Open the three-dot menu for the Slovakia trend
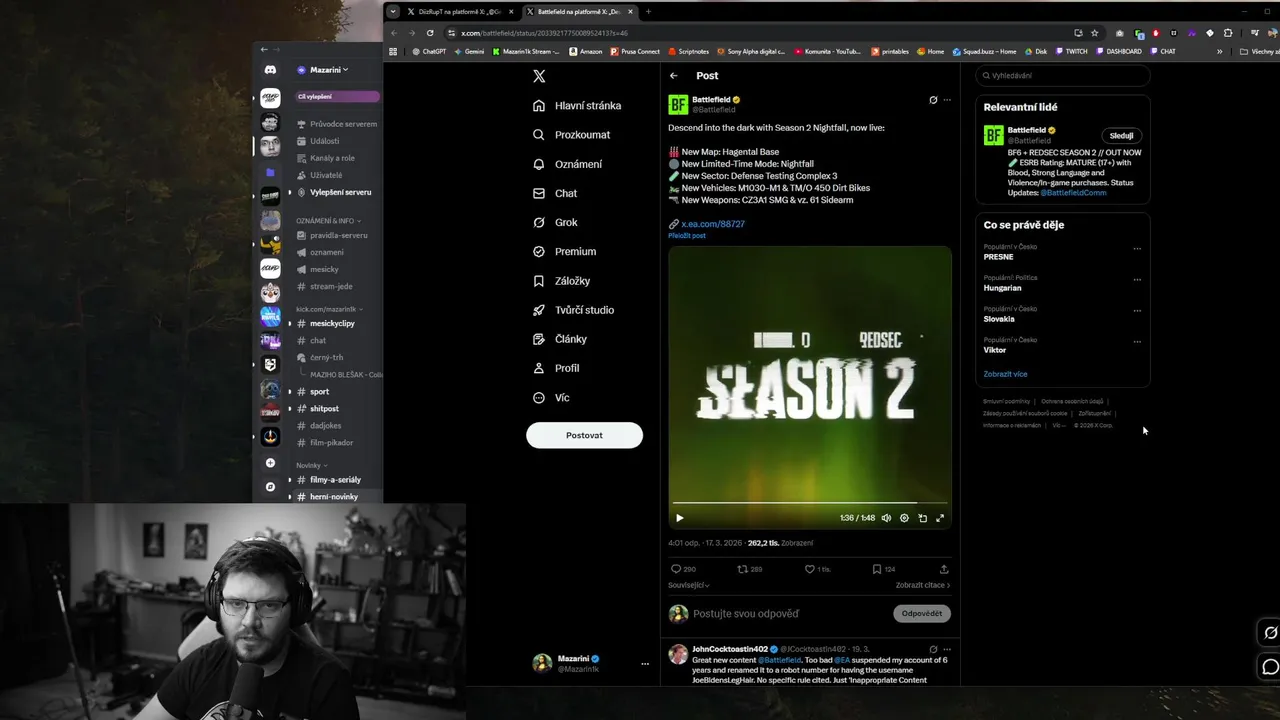Screen dimensions: 1280x720 point(1137,311)
